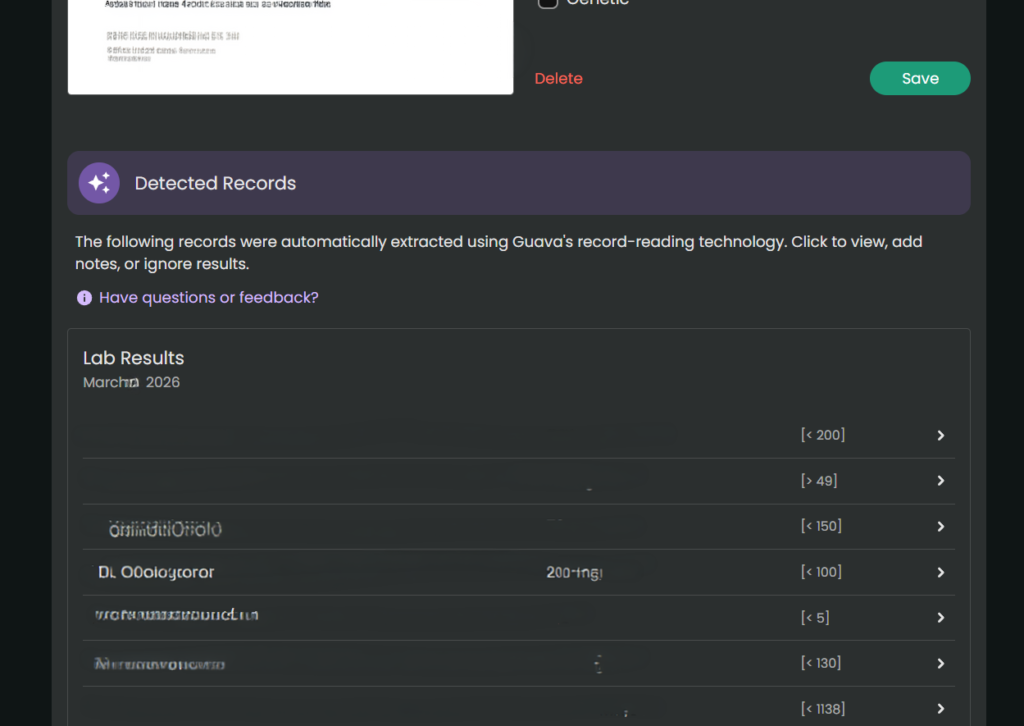The height and width of the screenshot is (726, 1024).
Task: Click the green Save button
Action: pos(920,78)
